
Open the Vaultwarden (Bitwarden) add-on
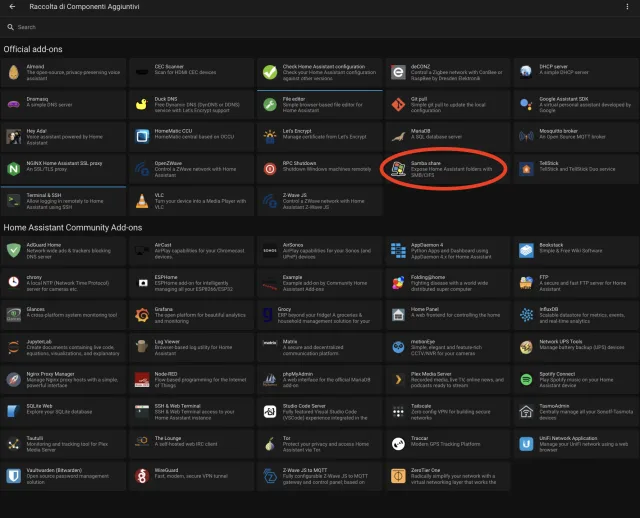[x=64, y=476]
